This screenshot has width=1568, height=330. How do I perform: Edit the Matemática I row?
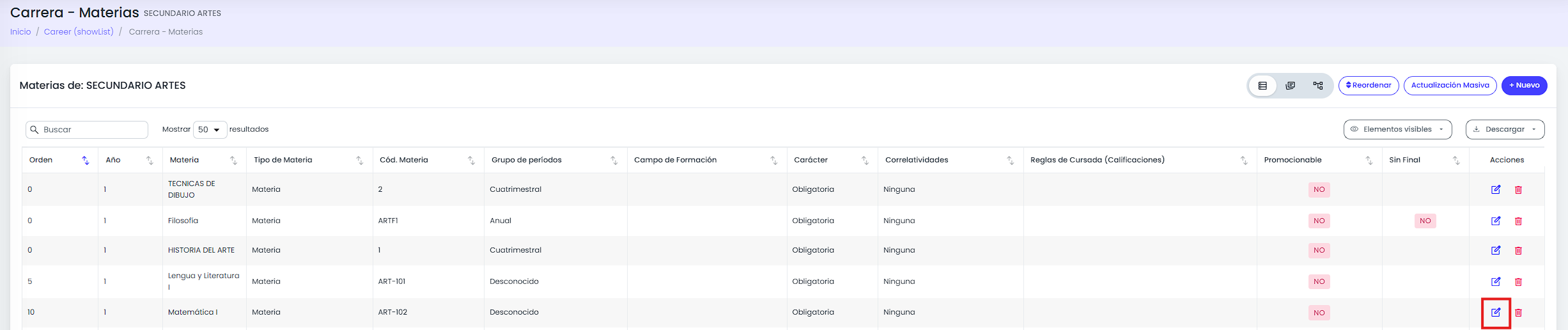[x=1496, y=312]
